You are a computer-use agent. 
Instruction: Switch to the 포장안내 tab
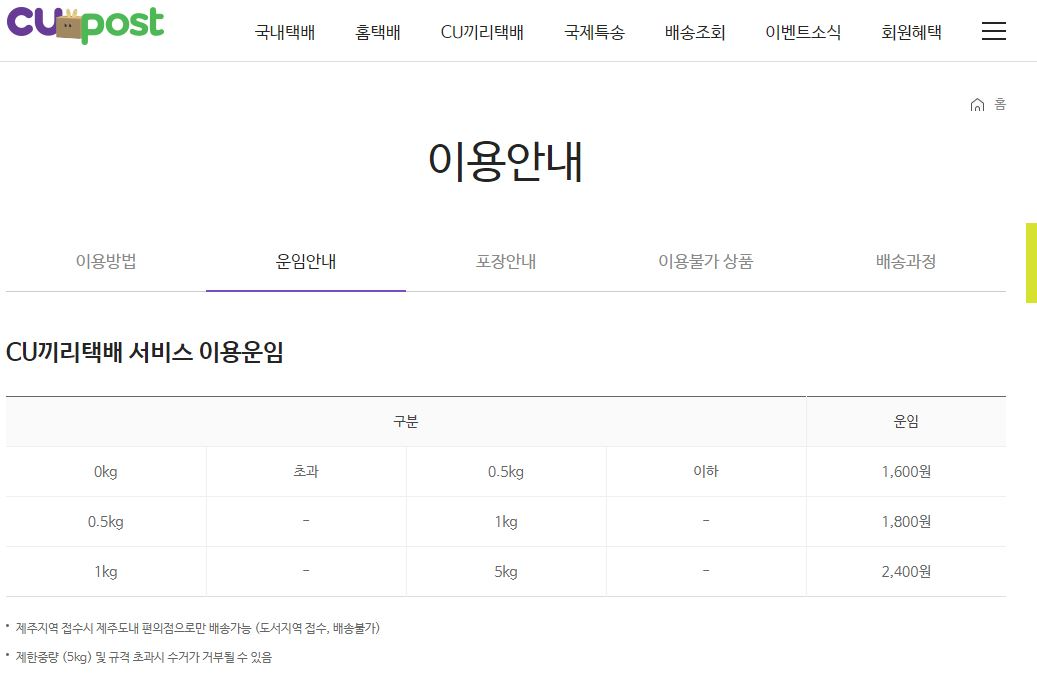[506, 261]
